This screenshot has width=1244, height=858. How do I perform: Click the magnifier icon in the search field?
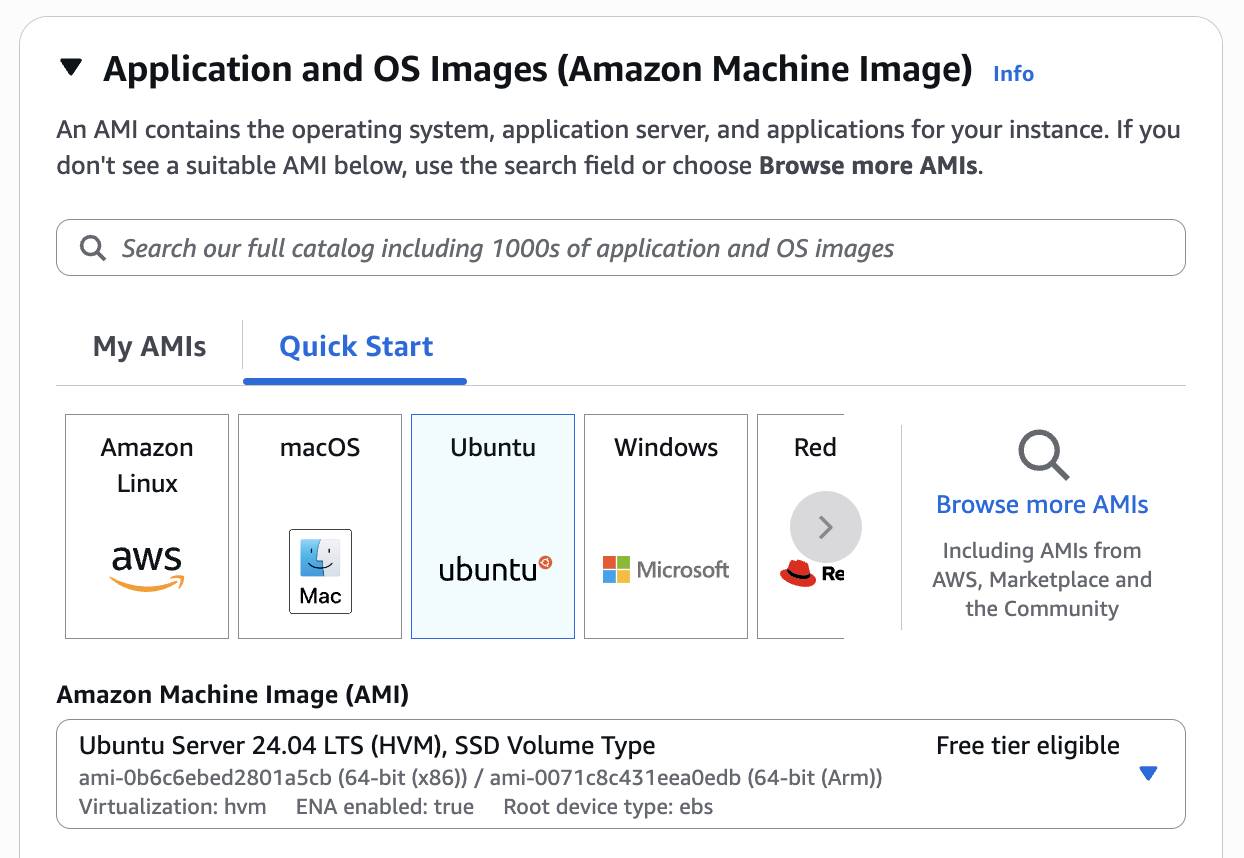point(93,248)
